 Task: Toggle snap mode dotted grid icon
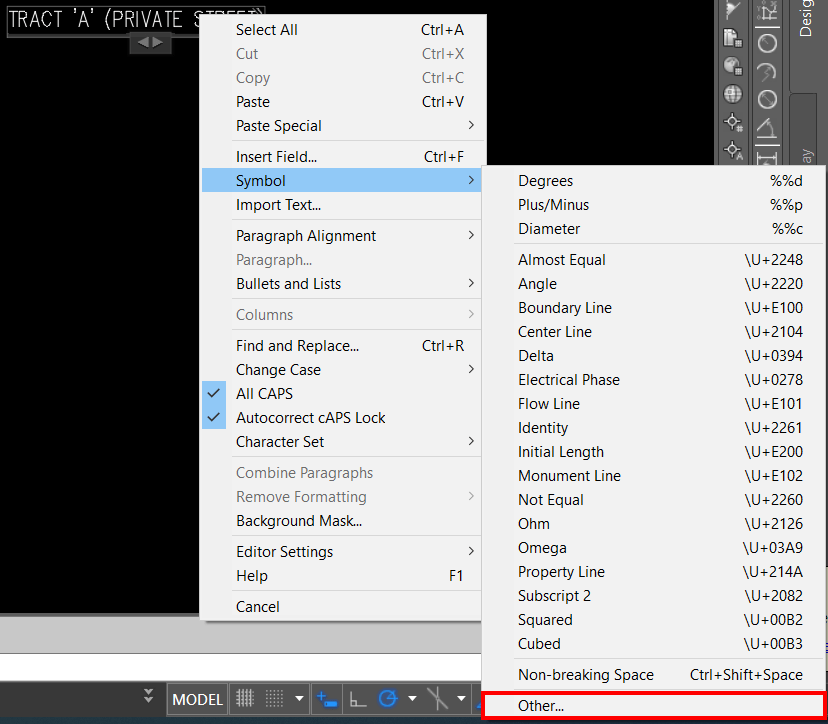point(275,698)
